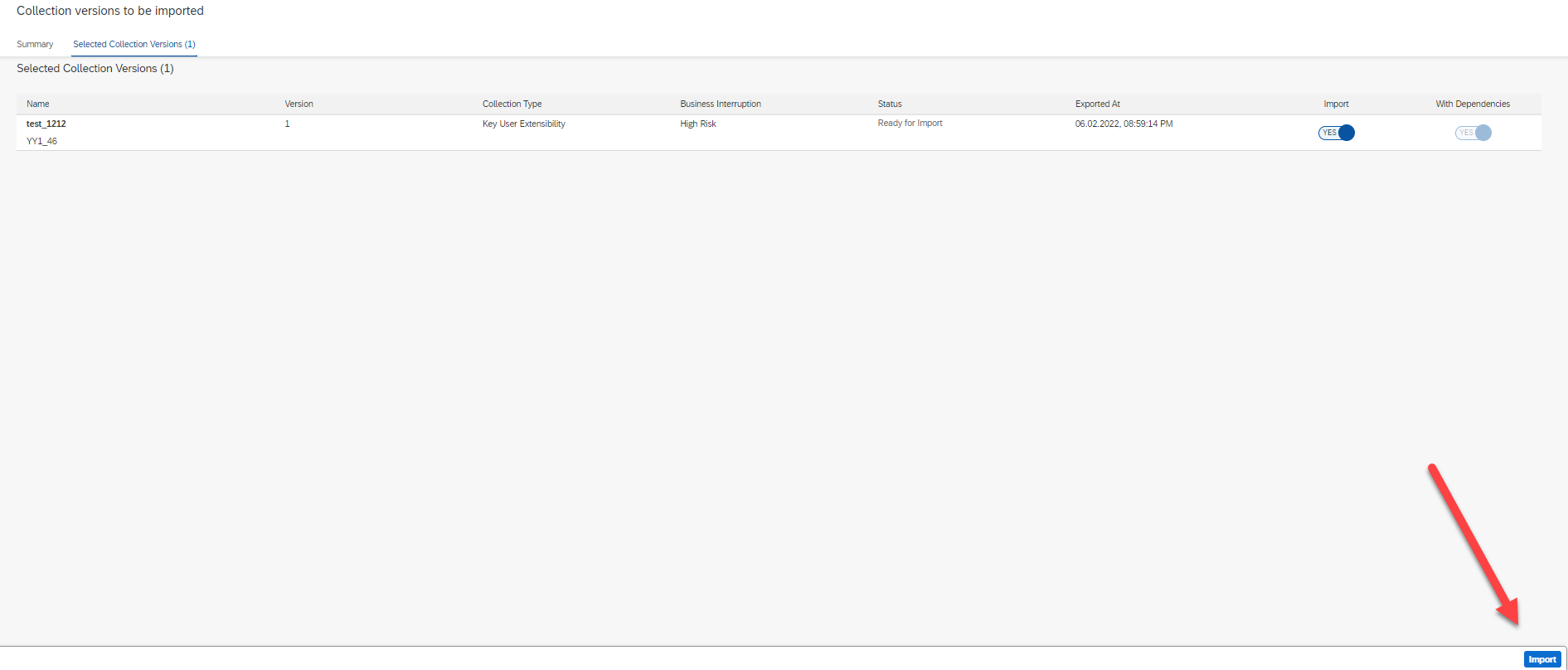Click the Import button in the footer

(x=1541, y=659)
